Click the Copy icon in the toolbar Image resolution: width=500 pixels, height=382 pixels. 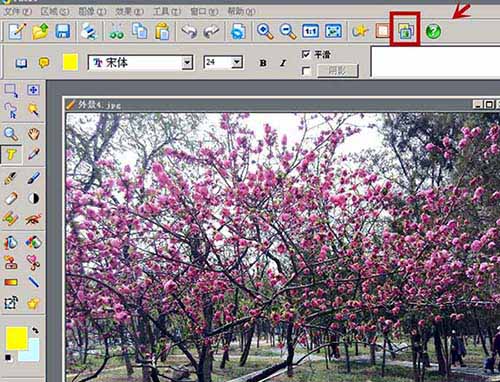point(140,31)
